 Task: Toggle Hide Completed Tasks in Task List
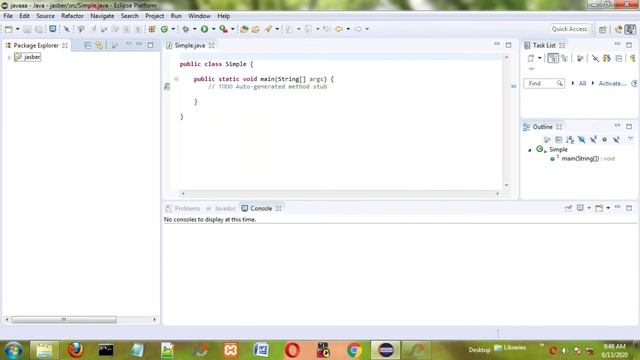tap(596, 58)
